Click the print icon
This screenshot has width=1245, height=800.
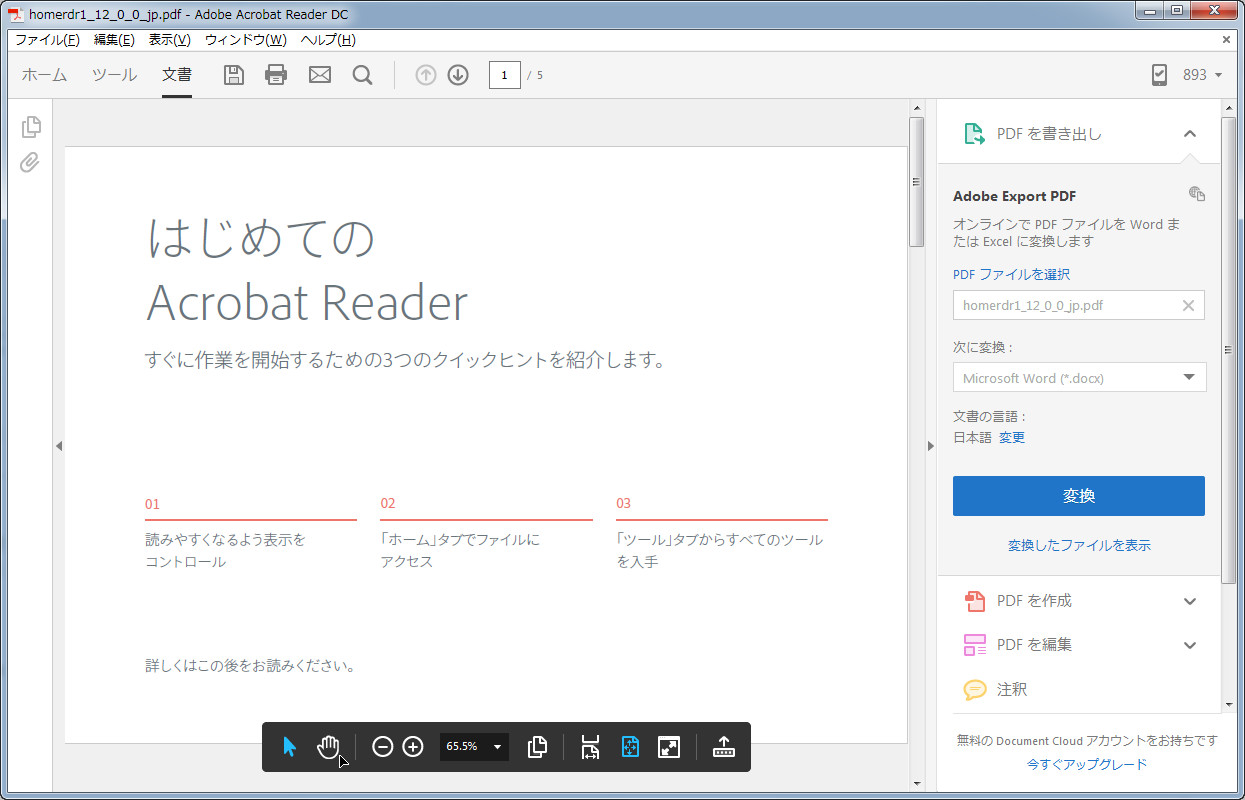pyautogui.click(x=276, y=74)
